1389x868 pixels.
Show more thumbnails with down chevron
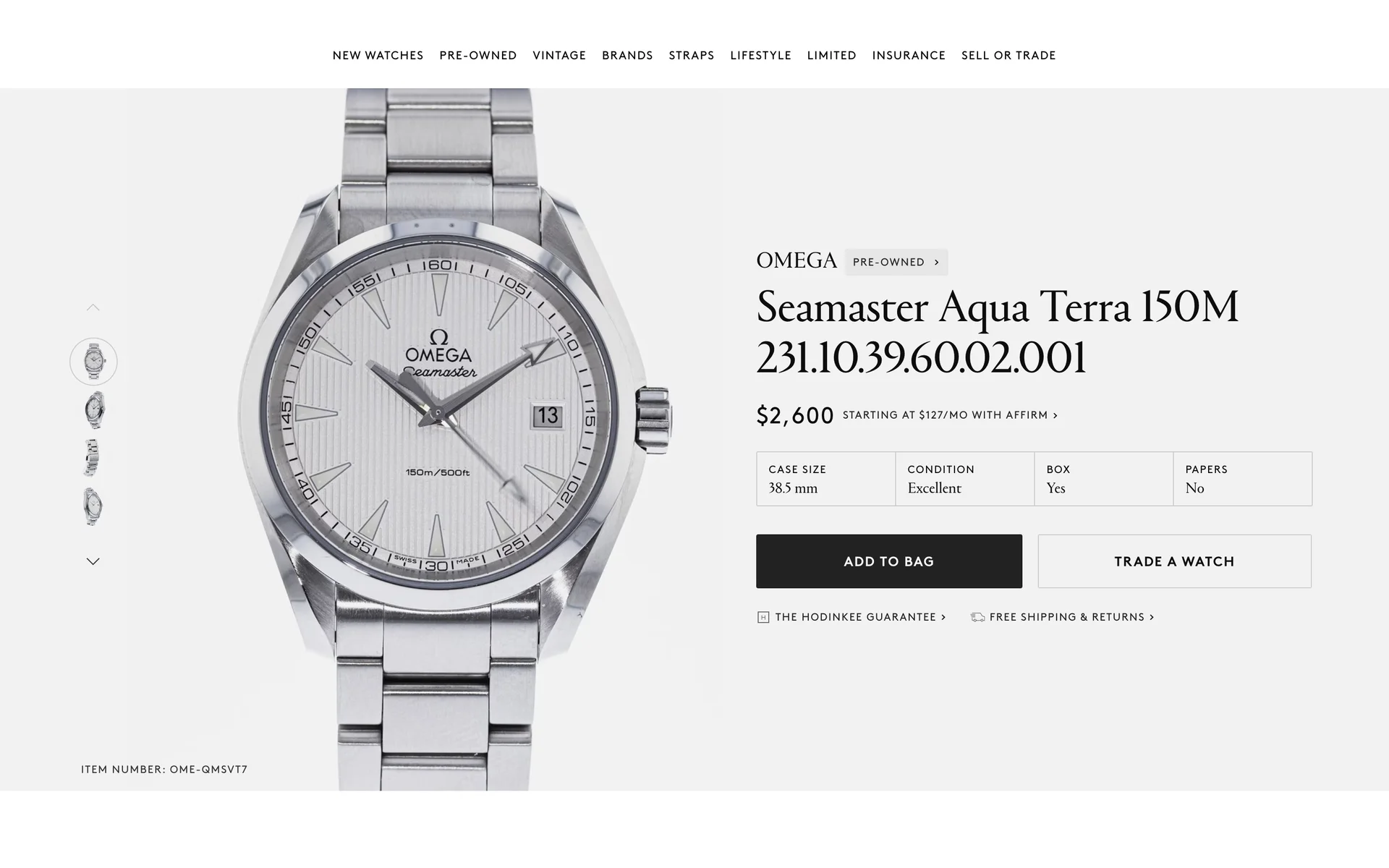pos(93,561)
